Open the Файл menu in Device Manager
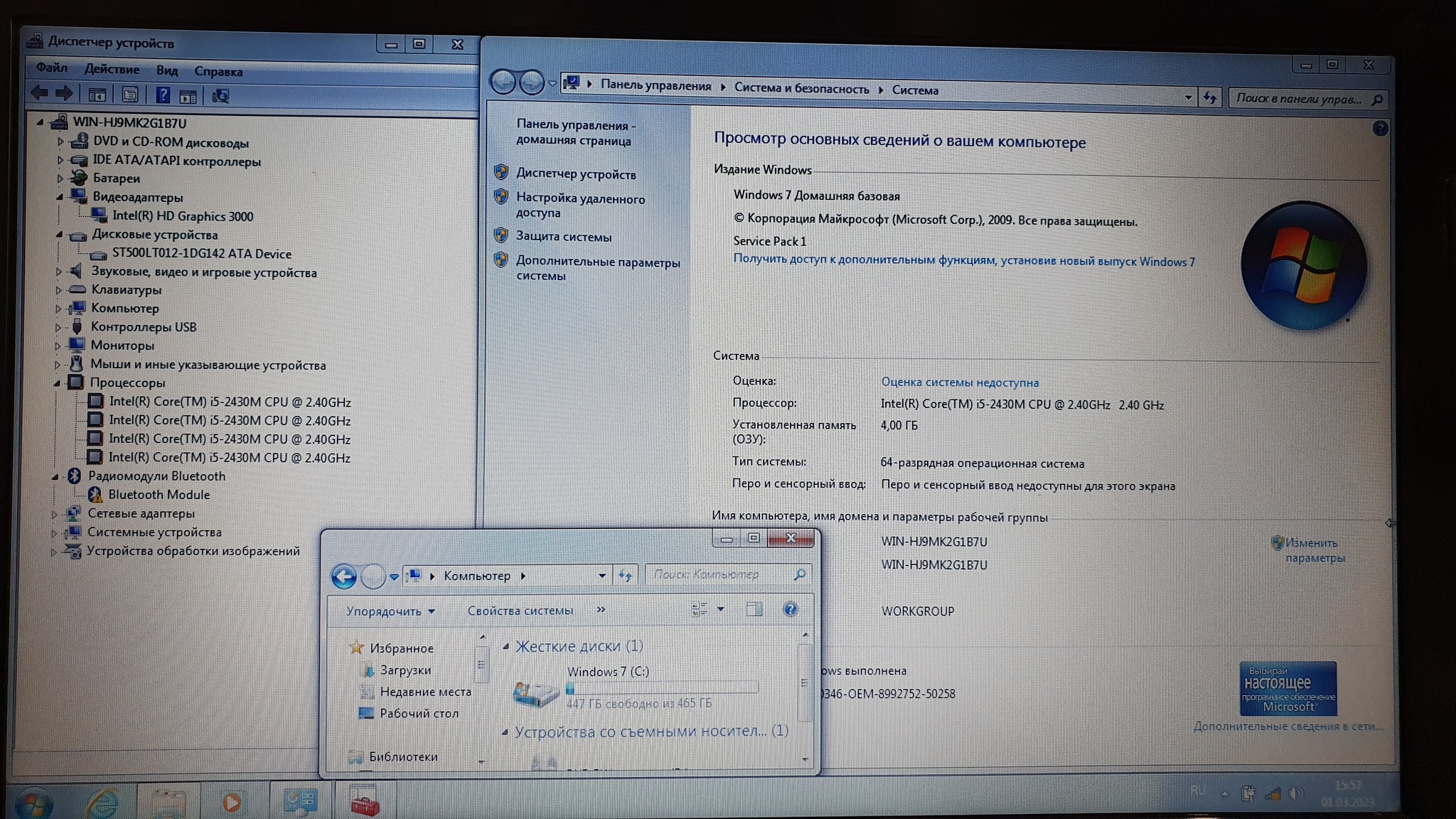Image resolution: width=1456 pixels, height=819 pixels. (52, 68)
